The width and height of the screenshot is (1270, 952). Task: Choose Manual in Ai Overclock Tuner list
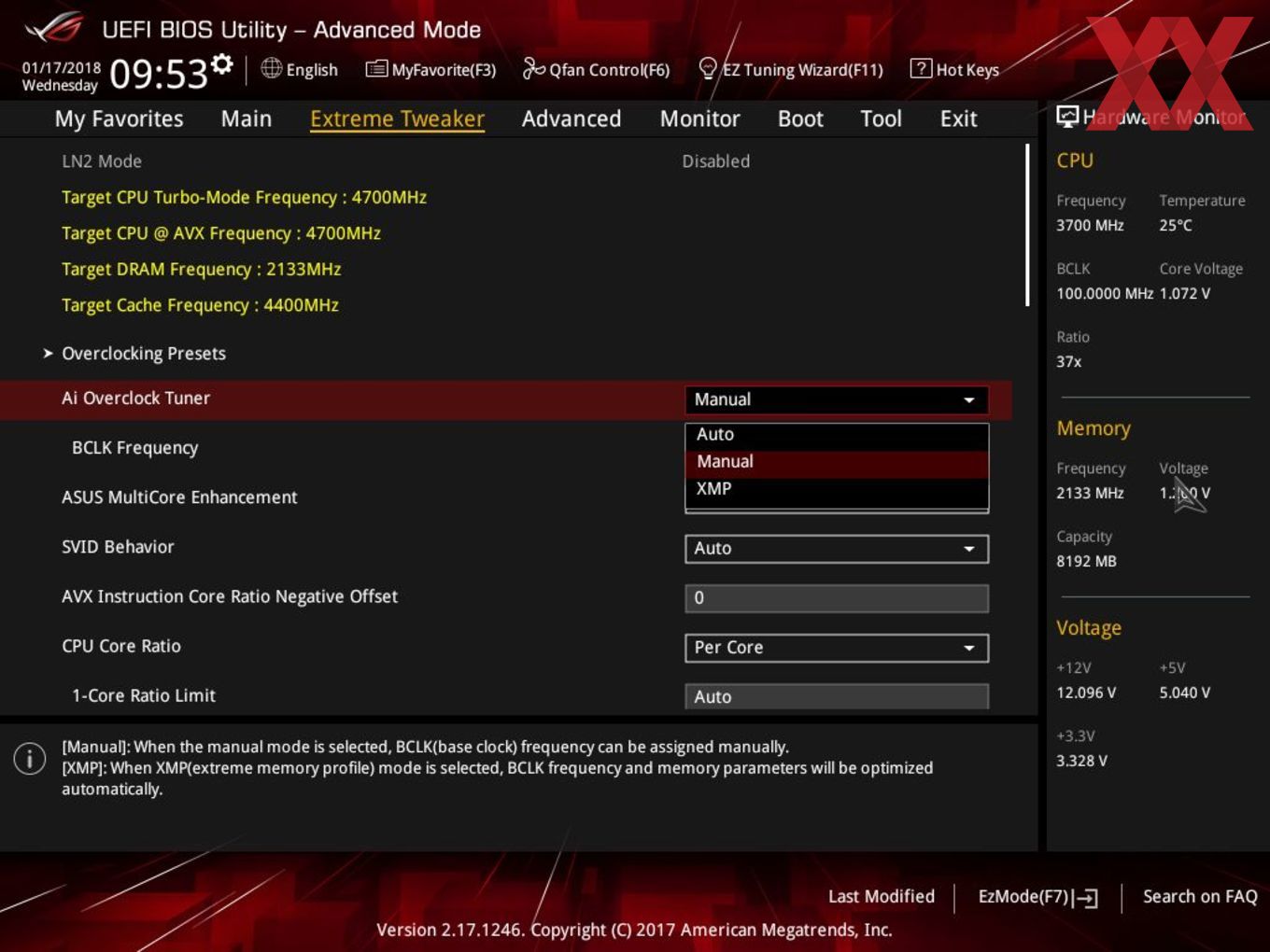837,462
